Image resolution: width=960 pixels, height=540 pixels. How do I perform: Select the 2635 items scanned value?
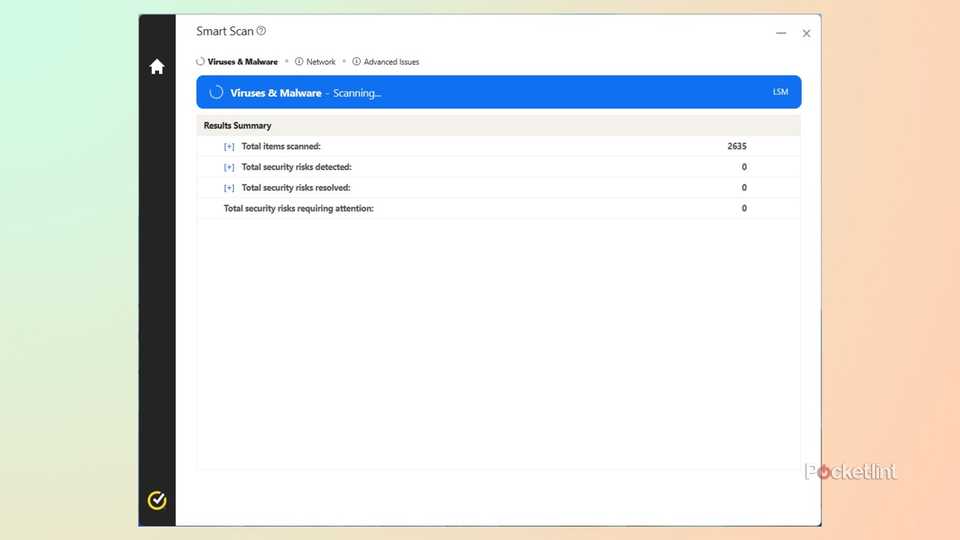click(x=737, y=146)
